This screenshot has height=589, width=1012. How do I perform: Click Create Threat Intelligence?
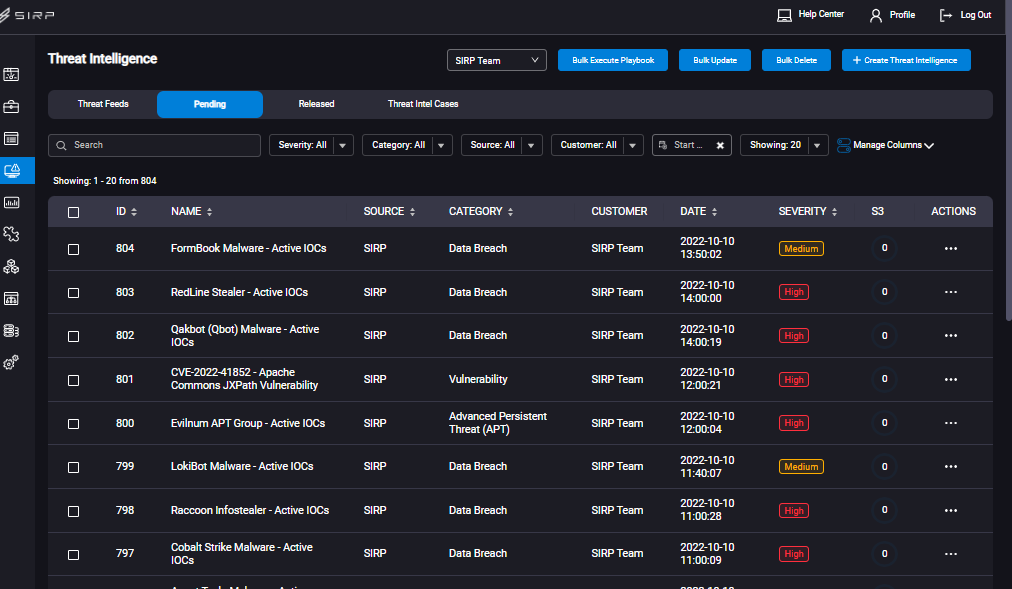click(x=906, y=60)
